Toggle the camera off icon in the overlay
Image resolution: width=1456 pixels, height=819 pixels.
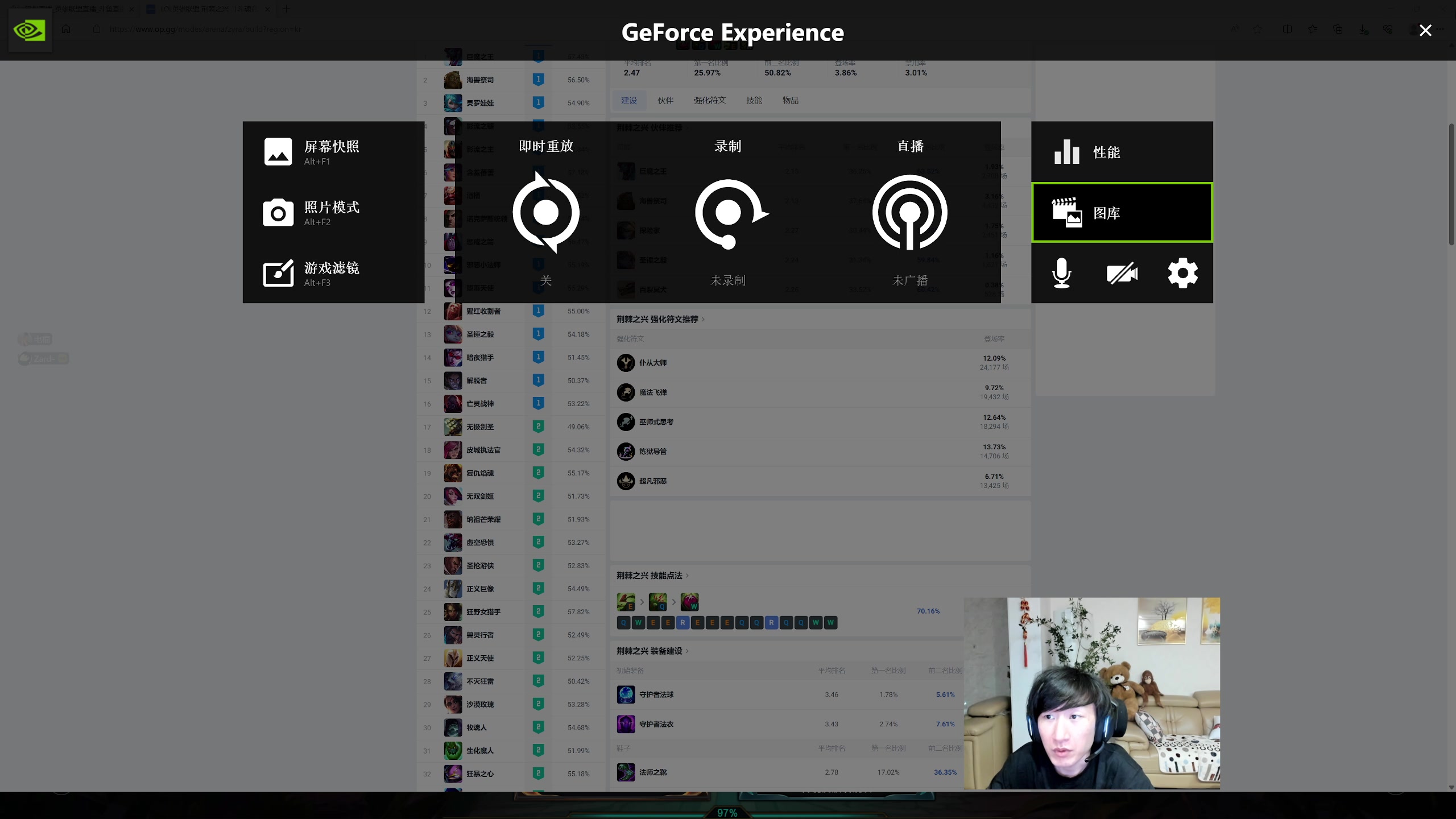tap(1122, 274)
